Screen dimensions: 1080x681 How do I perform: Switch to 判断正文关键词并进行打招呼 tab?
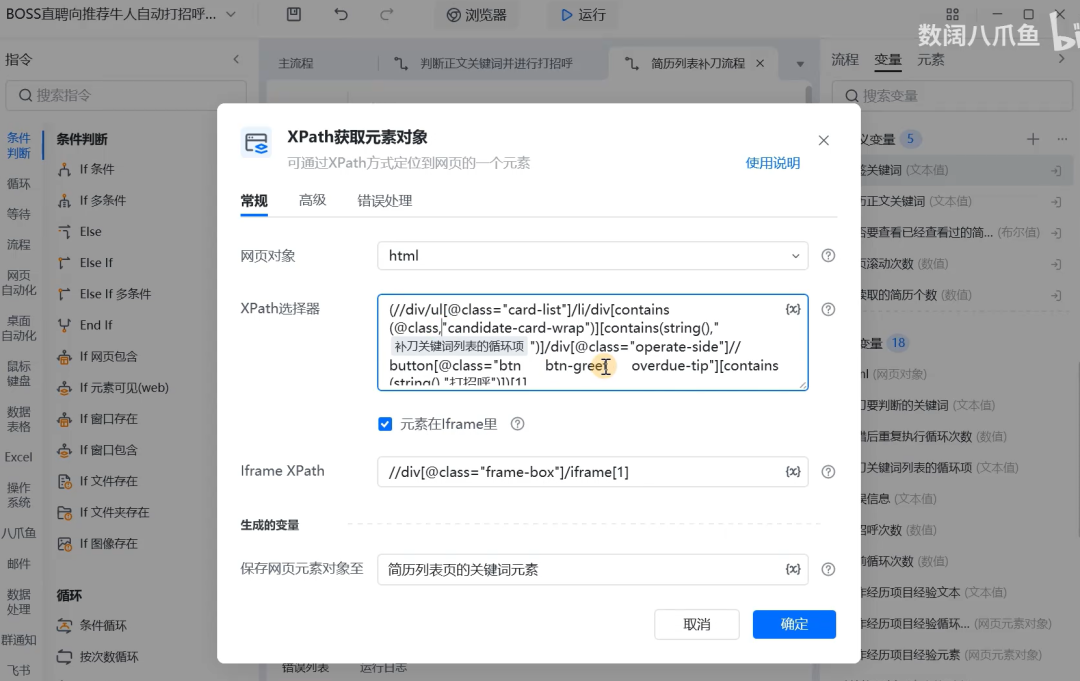484,63
